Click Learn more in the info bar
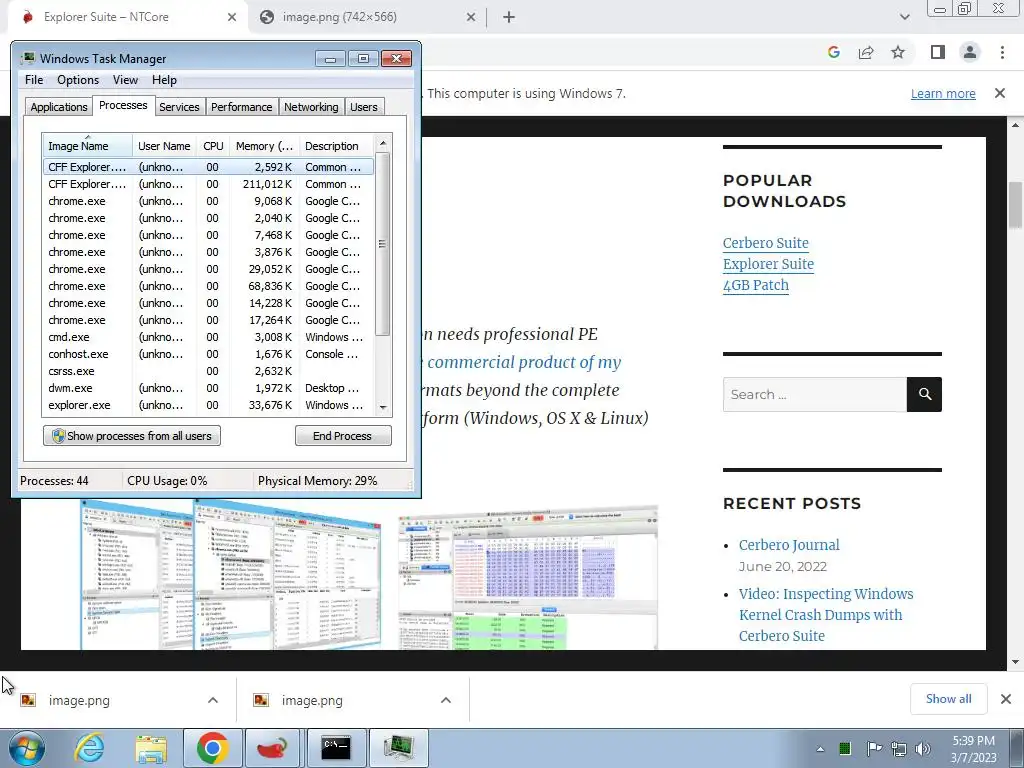This screenshot has height=768, width=1024. pos(943,93)
